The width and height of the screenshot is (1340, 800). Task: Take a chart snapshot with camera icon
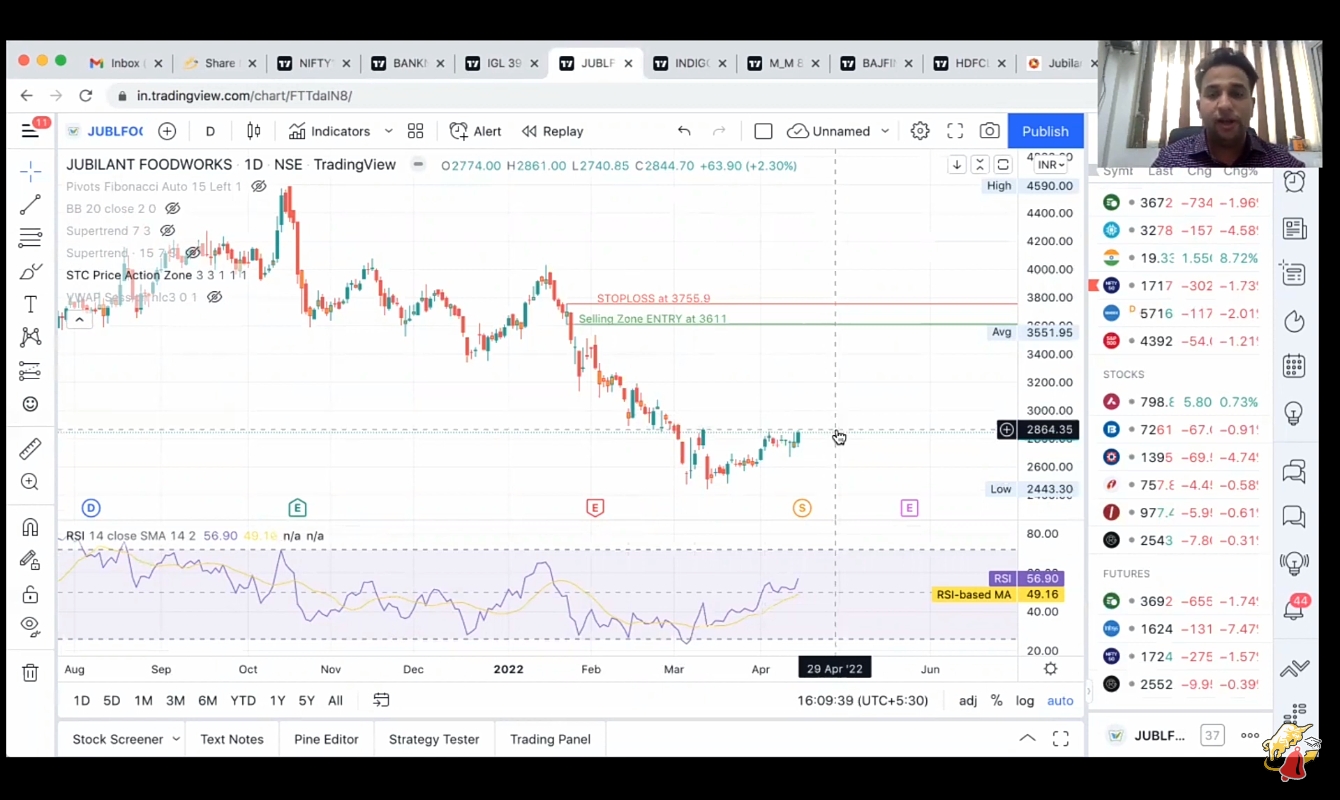[989, 131]
